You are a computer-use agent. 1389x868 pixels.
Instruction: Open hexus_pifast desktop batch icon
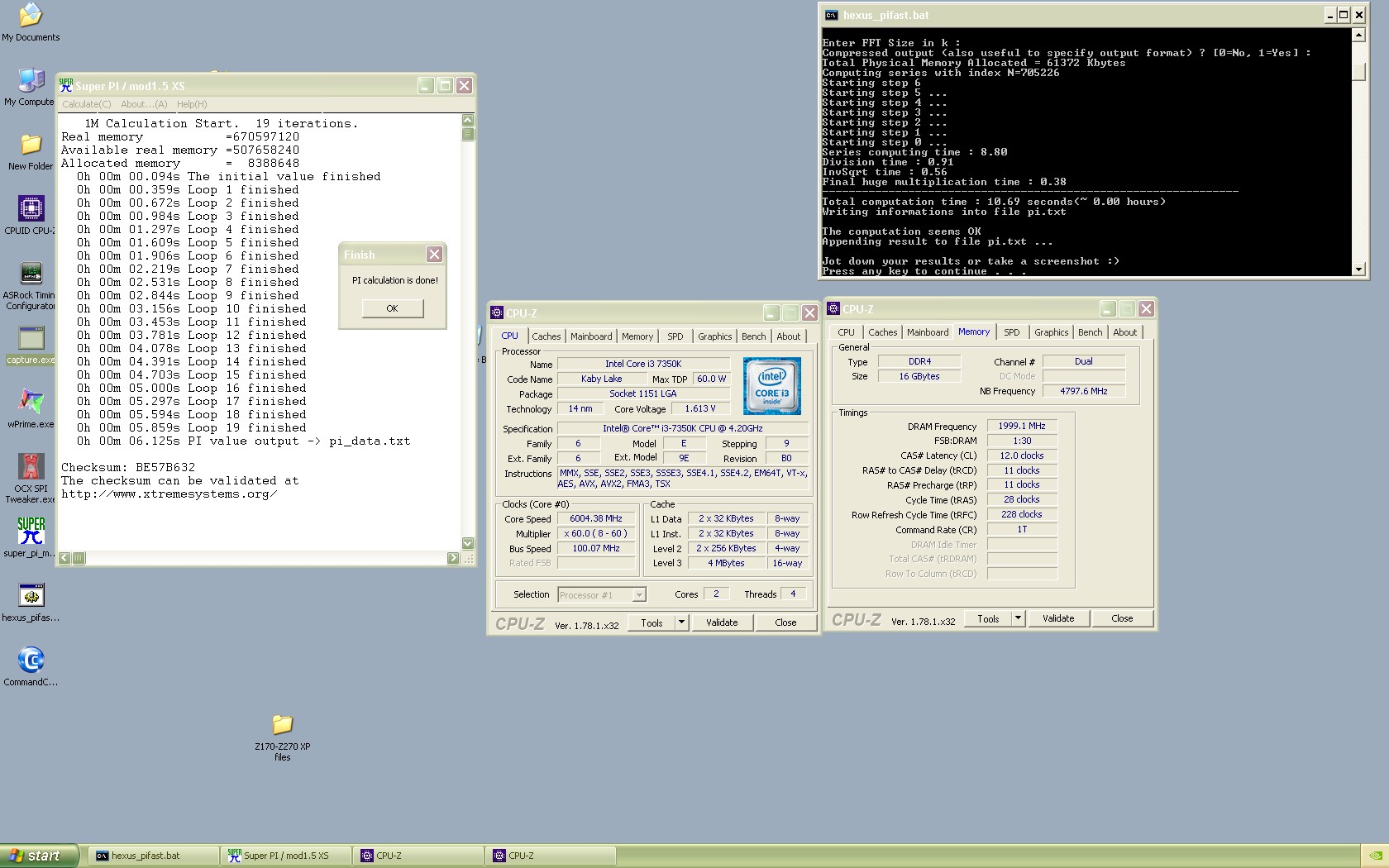(x=31, y=595)
